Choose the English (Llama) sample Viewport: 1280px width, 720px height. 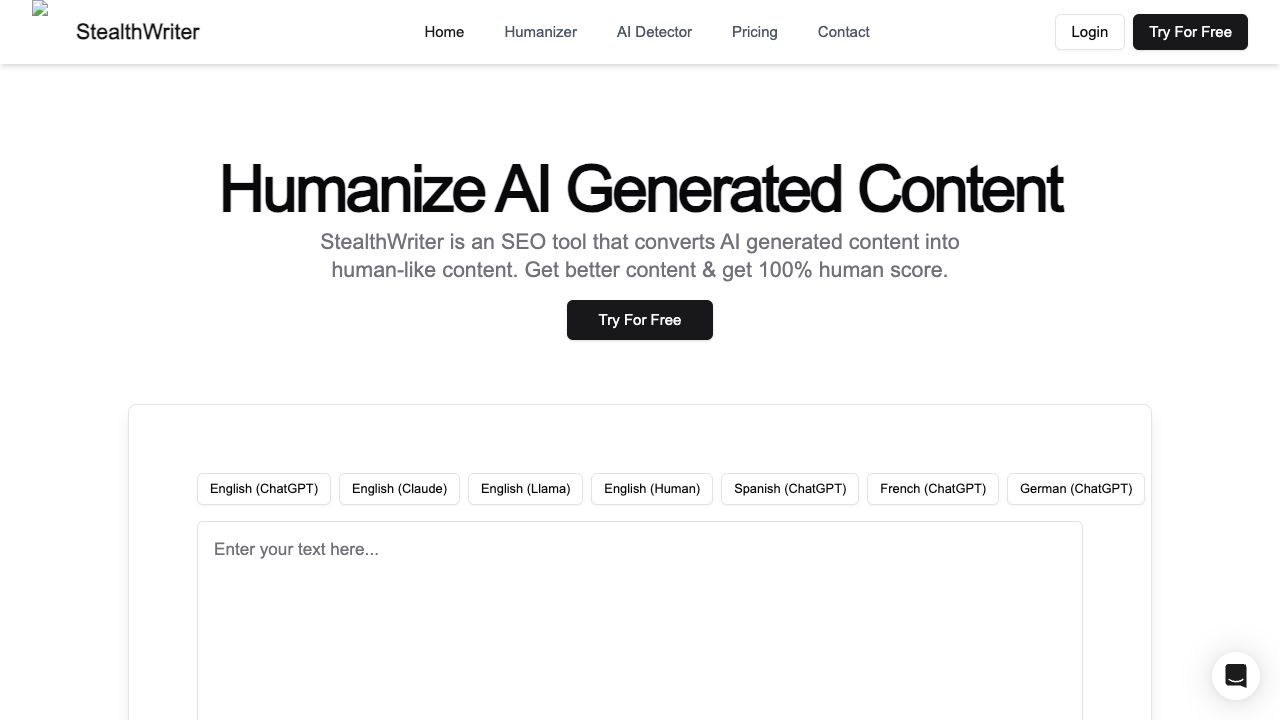pos(525,489)
